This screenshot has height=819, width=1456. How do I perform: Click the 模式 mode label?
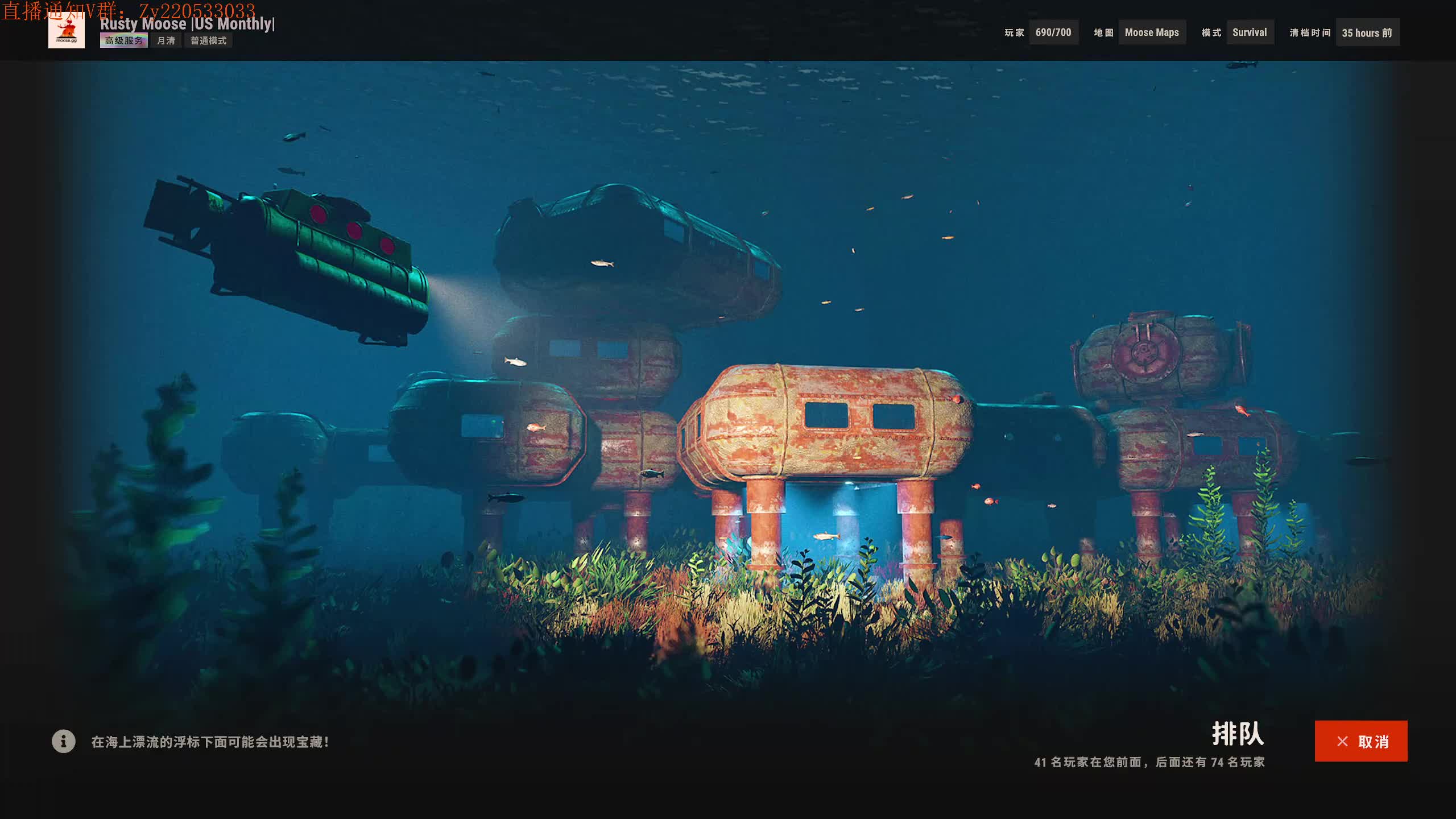(1211, 32)
